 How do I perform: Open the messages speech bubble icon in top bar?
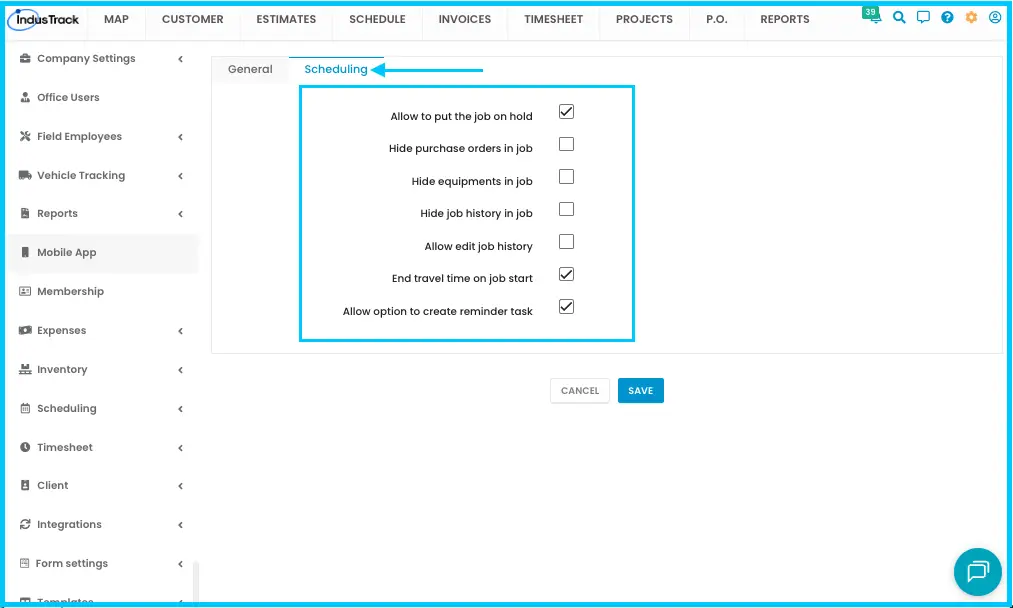(923, 17)
